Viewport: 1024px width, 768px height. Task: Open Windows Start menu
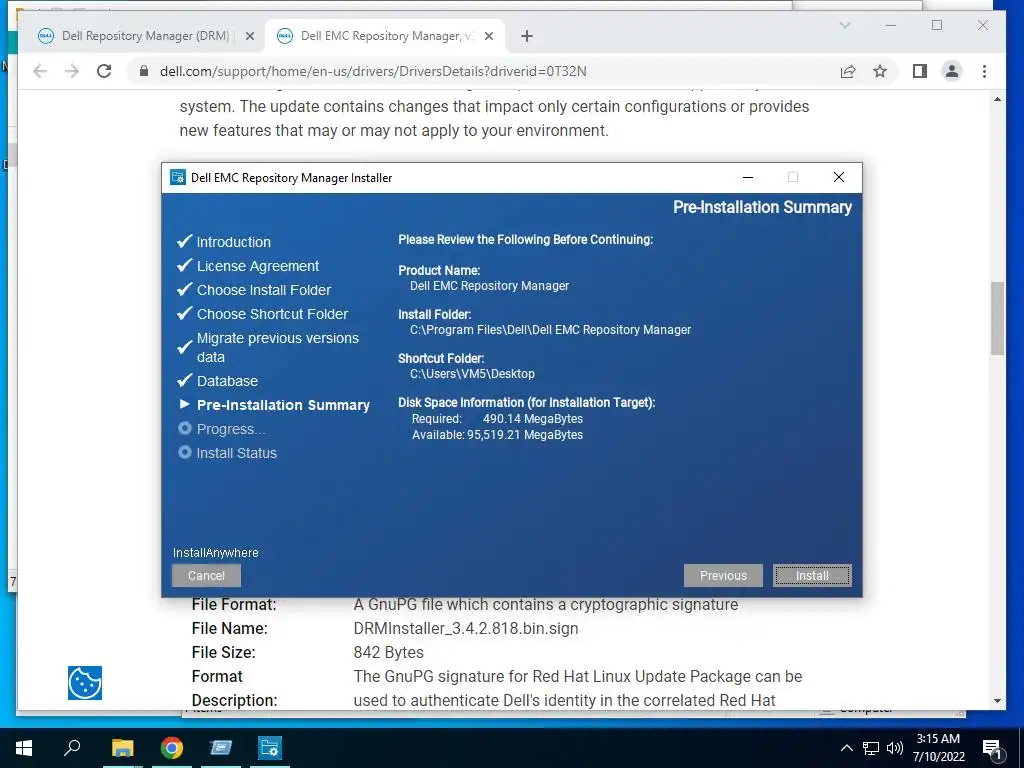coord(24,748)
